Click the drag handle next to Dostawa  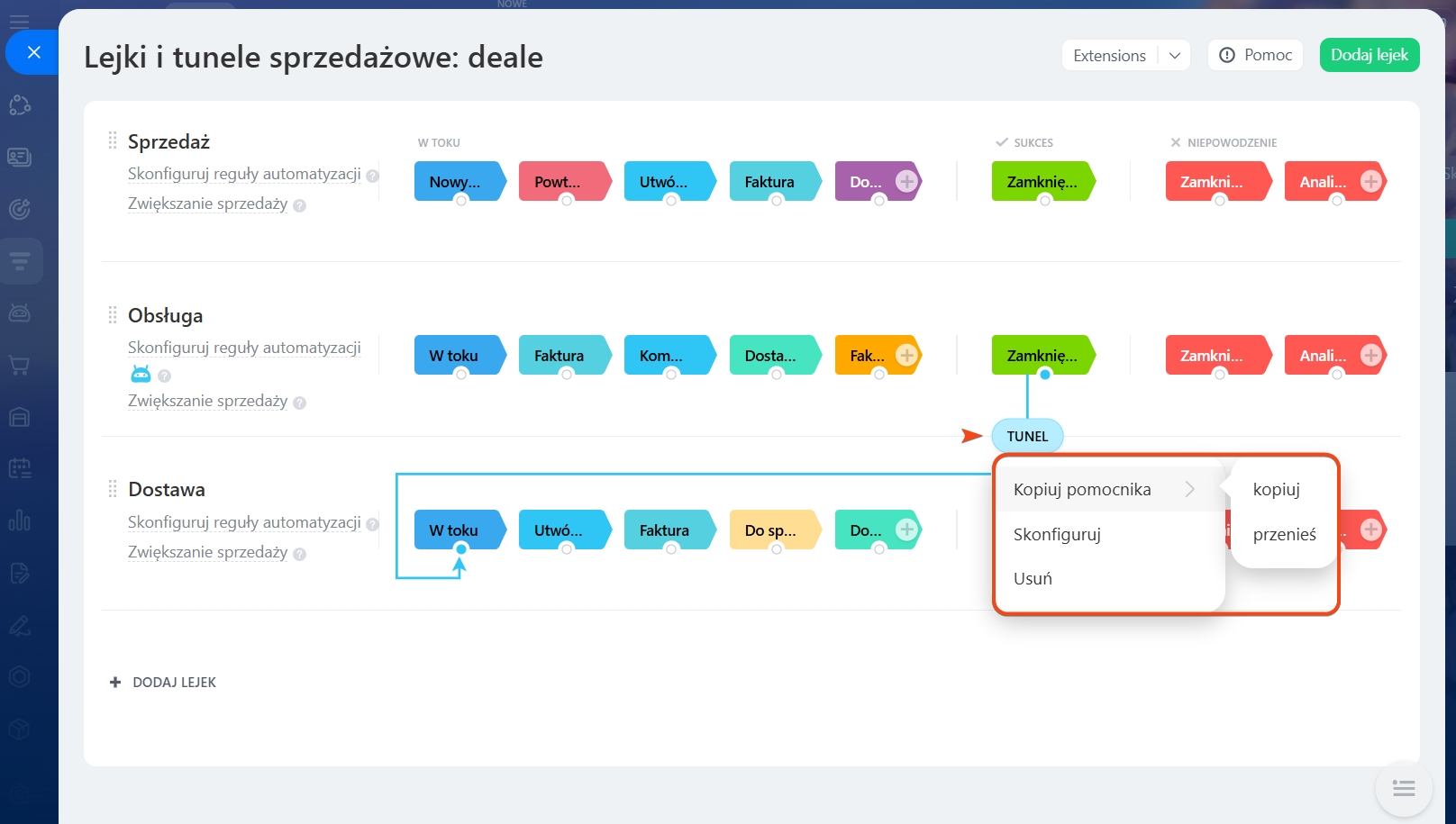(x=113, y=489)
